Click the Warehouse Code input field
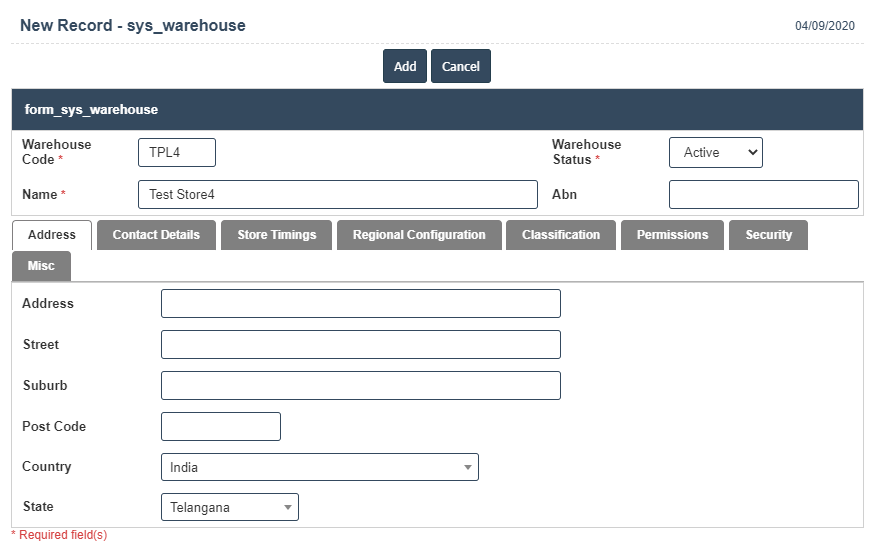The image size is (880, 550). coord(177,152)
